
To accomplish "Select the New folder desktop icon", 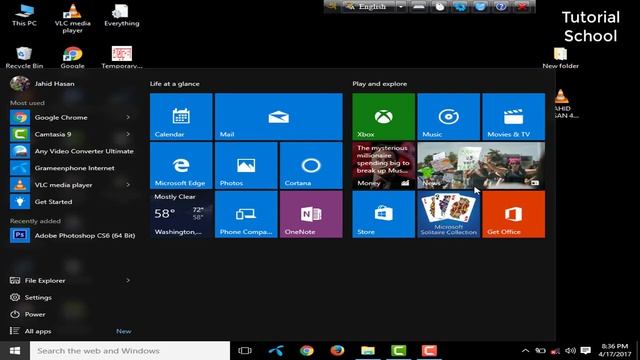I will point(560,58).
